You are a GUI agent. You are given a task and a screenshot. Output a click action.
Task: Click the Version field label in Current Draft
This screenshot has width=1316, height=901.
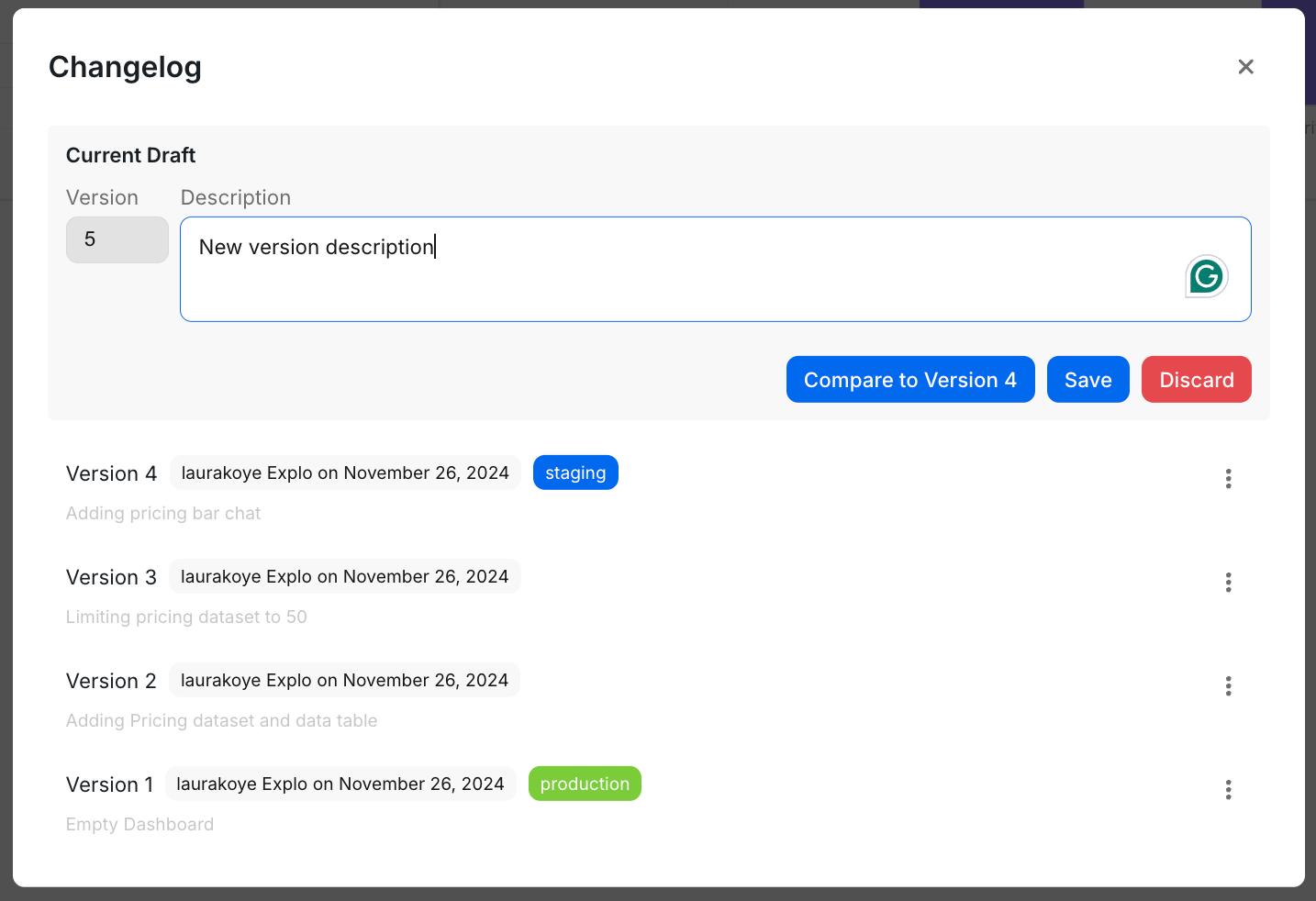[102, 198]
